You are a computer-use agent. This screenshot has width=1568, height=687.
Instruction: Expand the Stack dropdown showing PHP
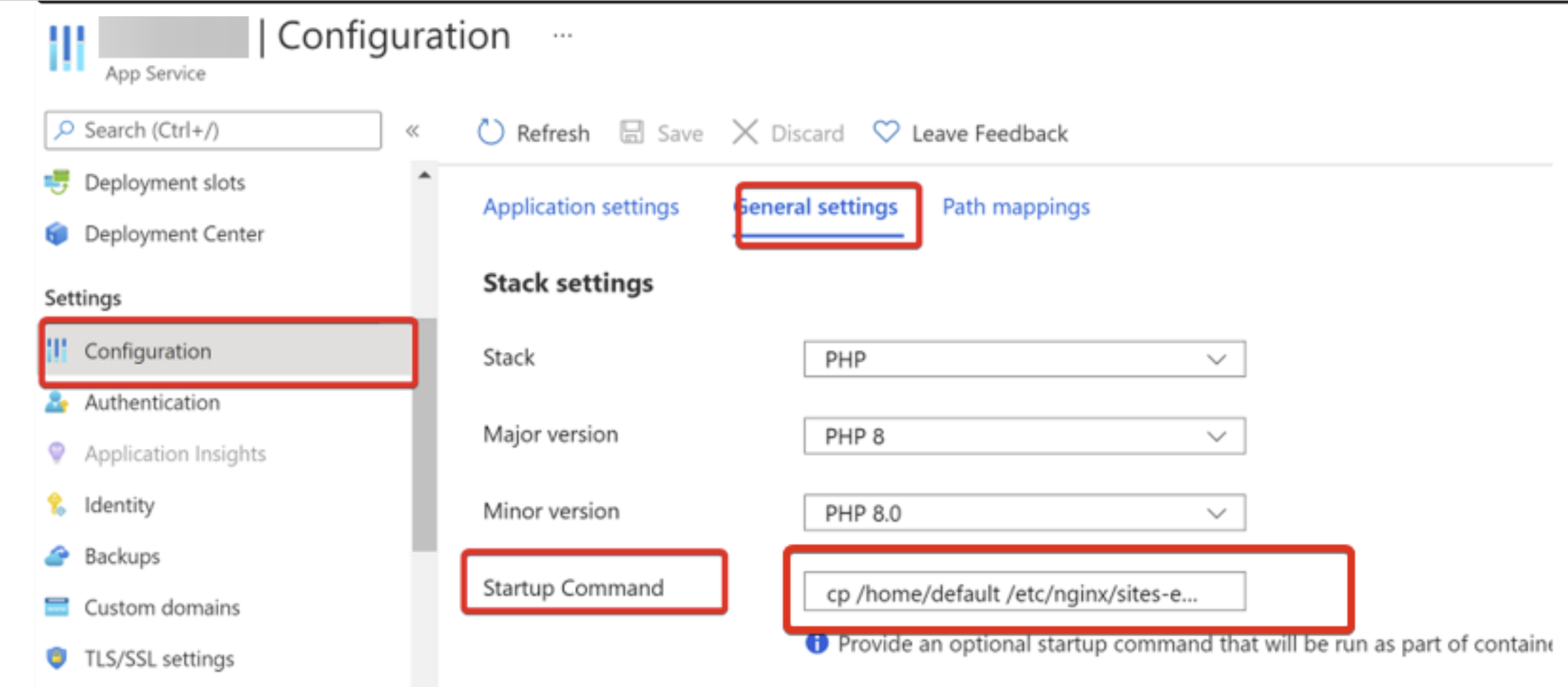(1024, 359)
